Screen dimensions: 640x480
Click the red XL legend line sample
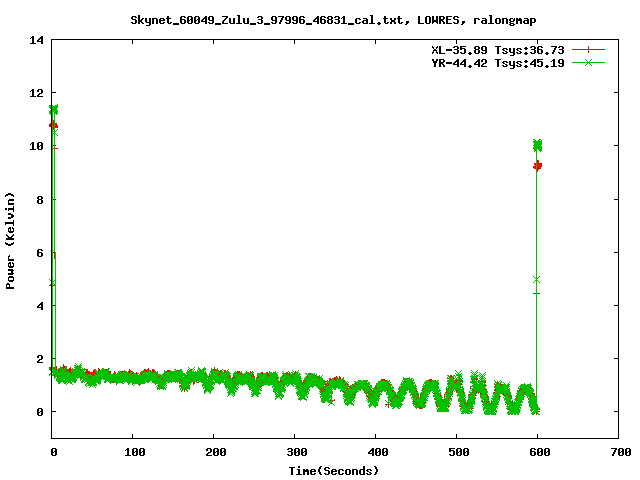coord(588,50)
